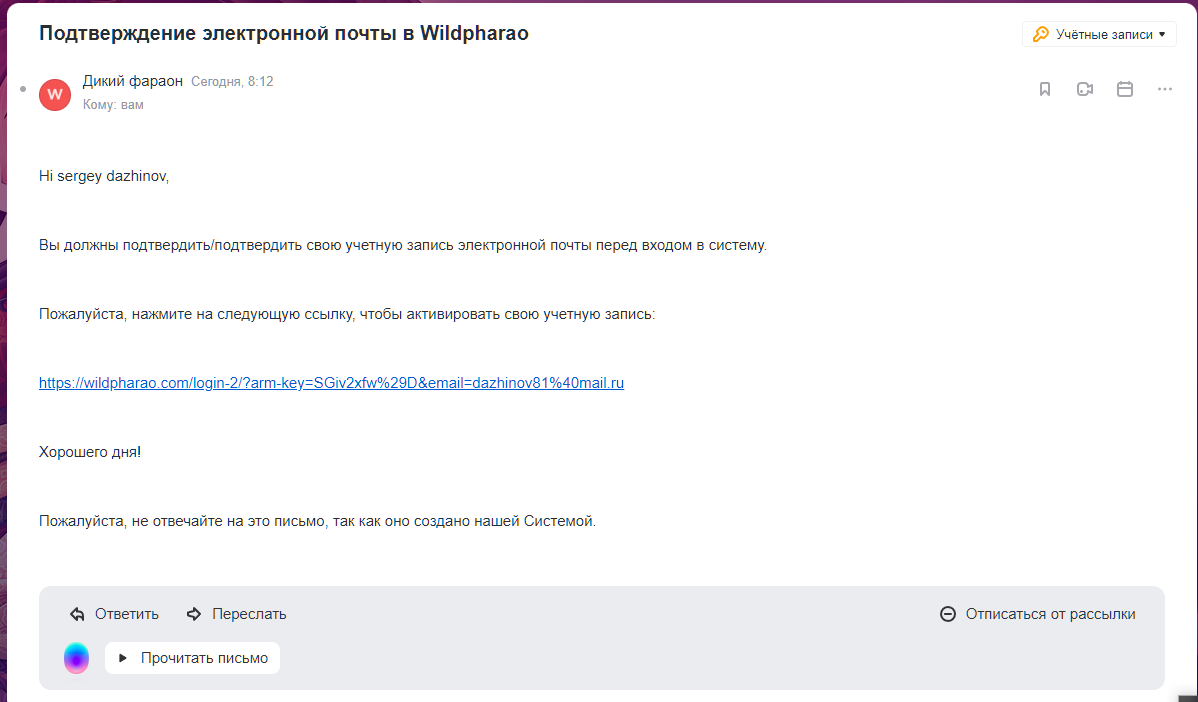This screenshot has height=702, width=1198.
Task: Click sender name Дикий фараон
Action: tap(133, 81)
